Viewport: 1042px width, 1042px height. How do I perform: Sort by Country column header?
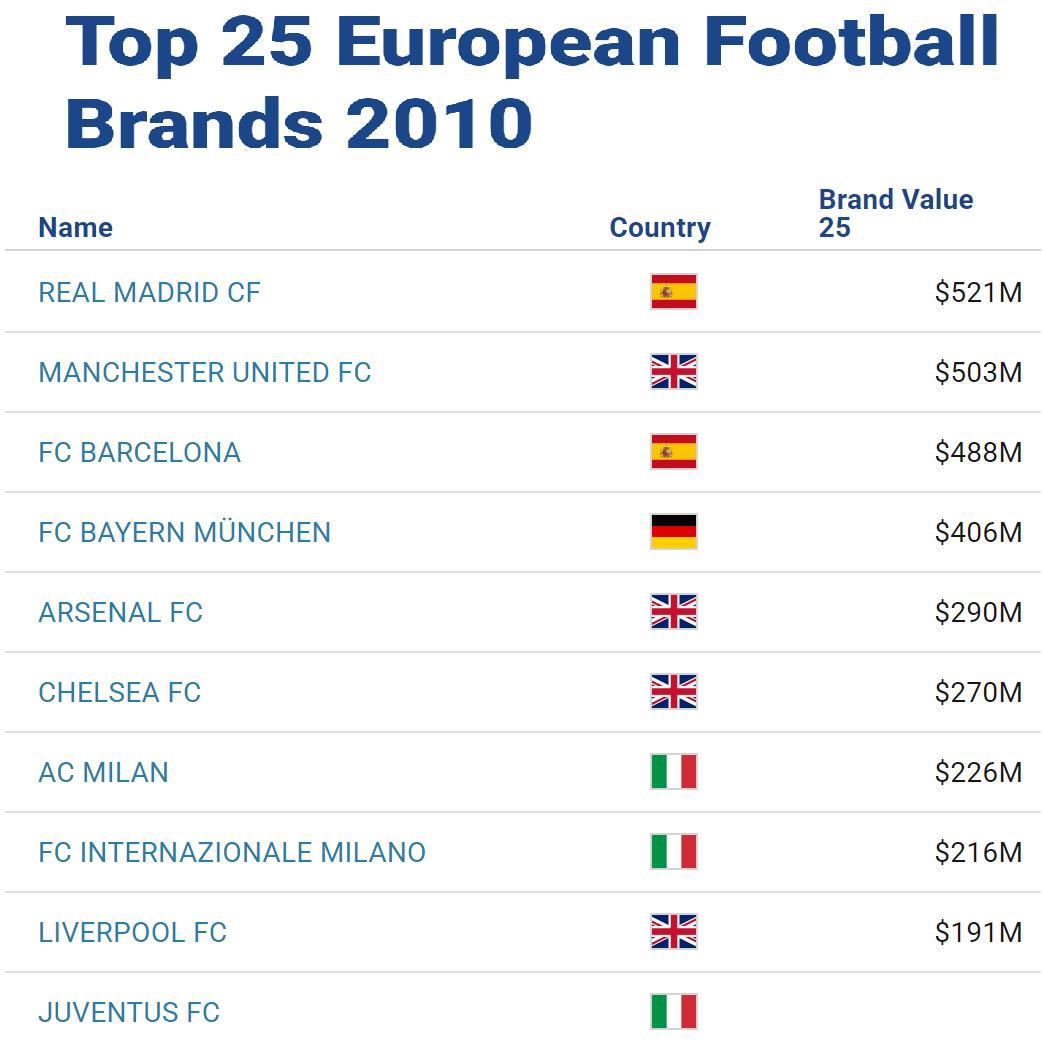[660, 228]
